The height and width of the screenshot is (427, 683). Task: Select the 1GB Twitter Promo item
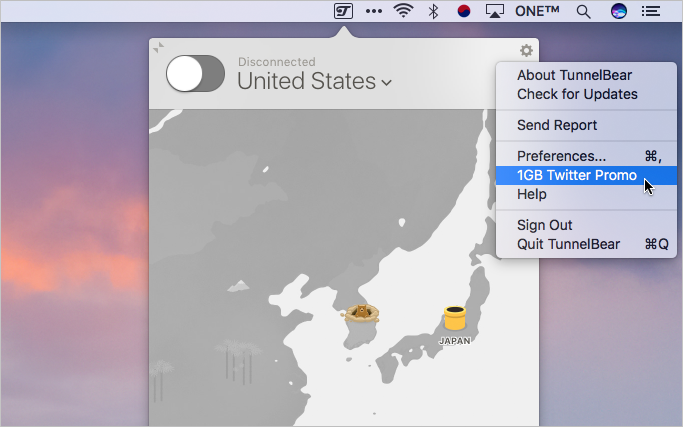(586, 175)
